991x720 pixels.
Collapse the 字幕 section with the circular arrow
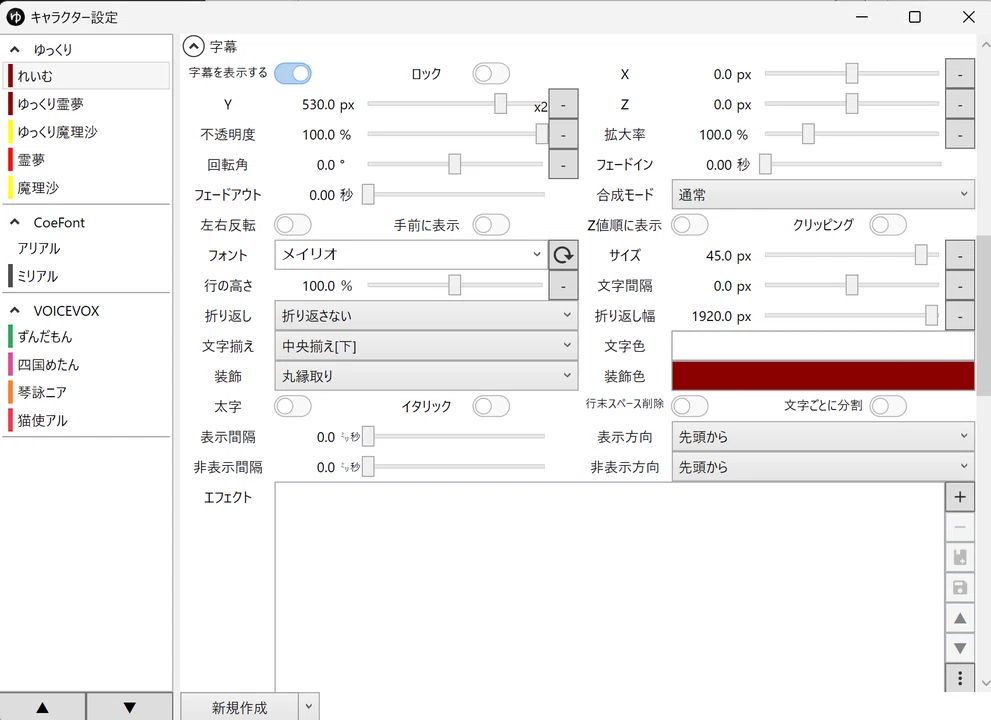[193, 46]
